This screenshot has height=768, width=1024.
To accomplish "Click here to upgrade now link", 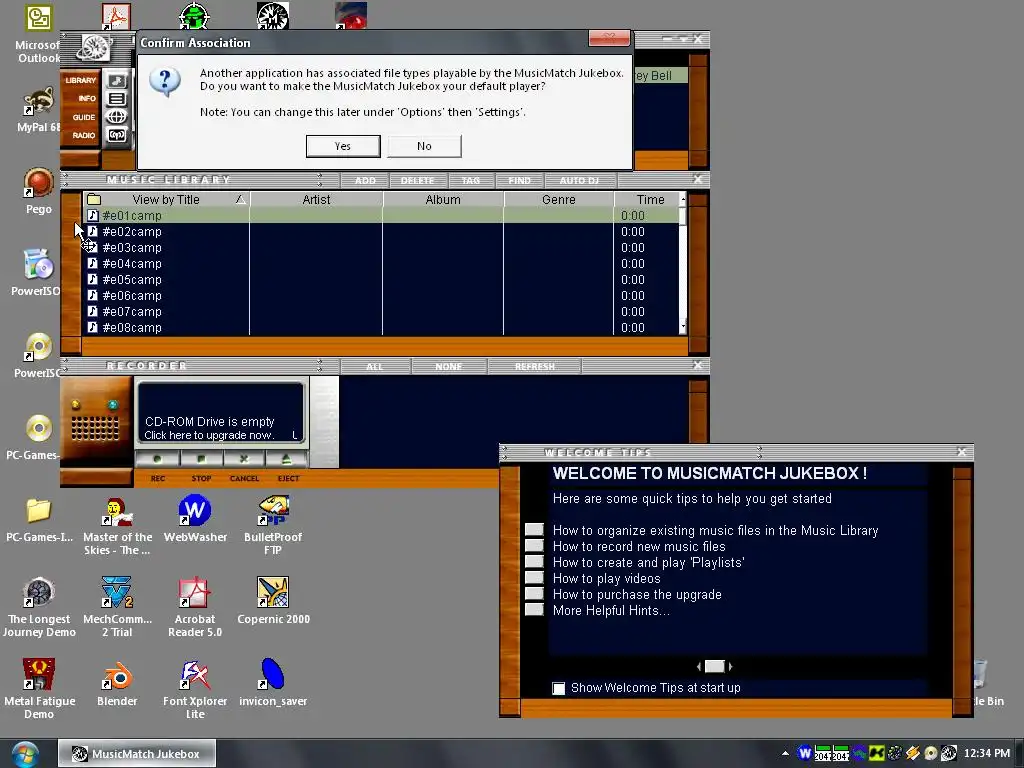I will click(209, 435).
